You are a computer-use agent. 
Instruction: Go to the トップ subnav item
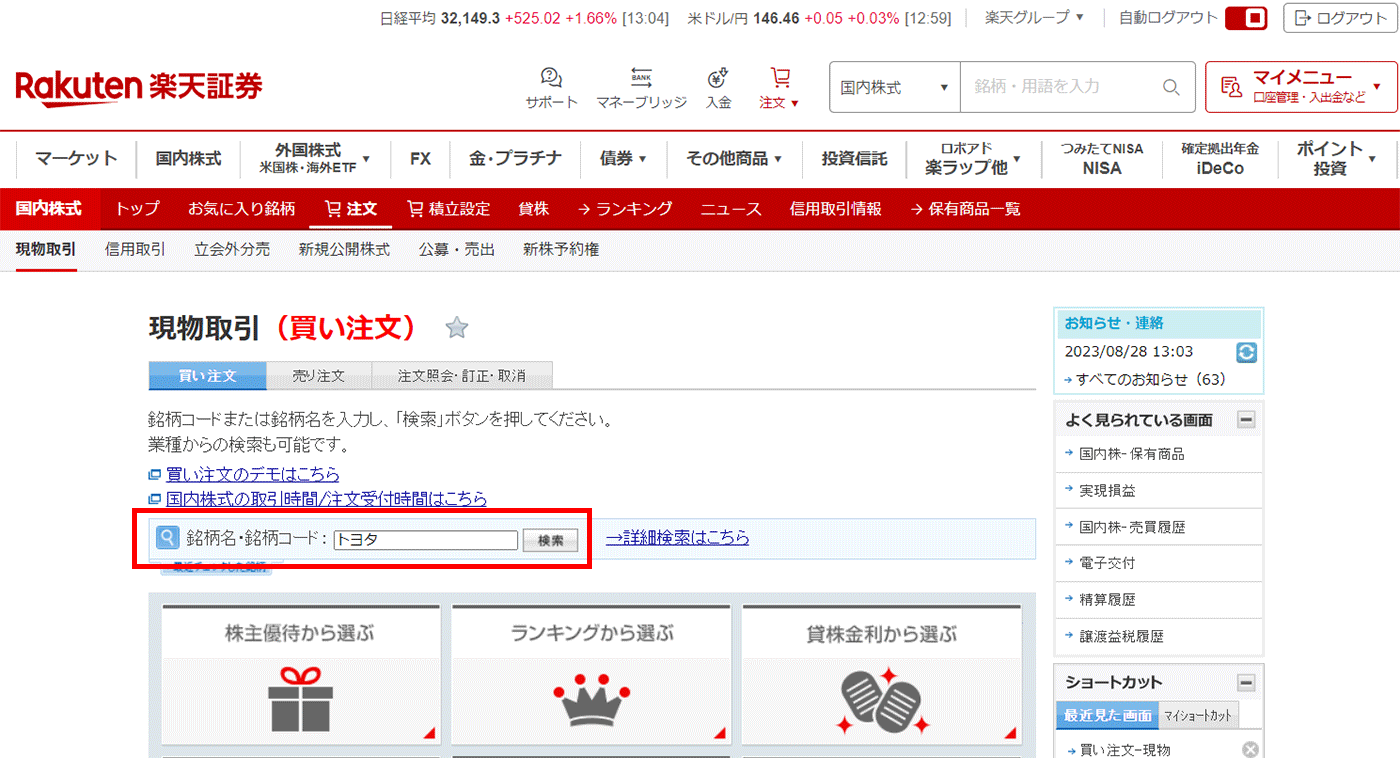[x=137, y=209]
